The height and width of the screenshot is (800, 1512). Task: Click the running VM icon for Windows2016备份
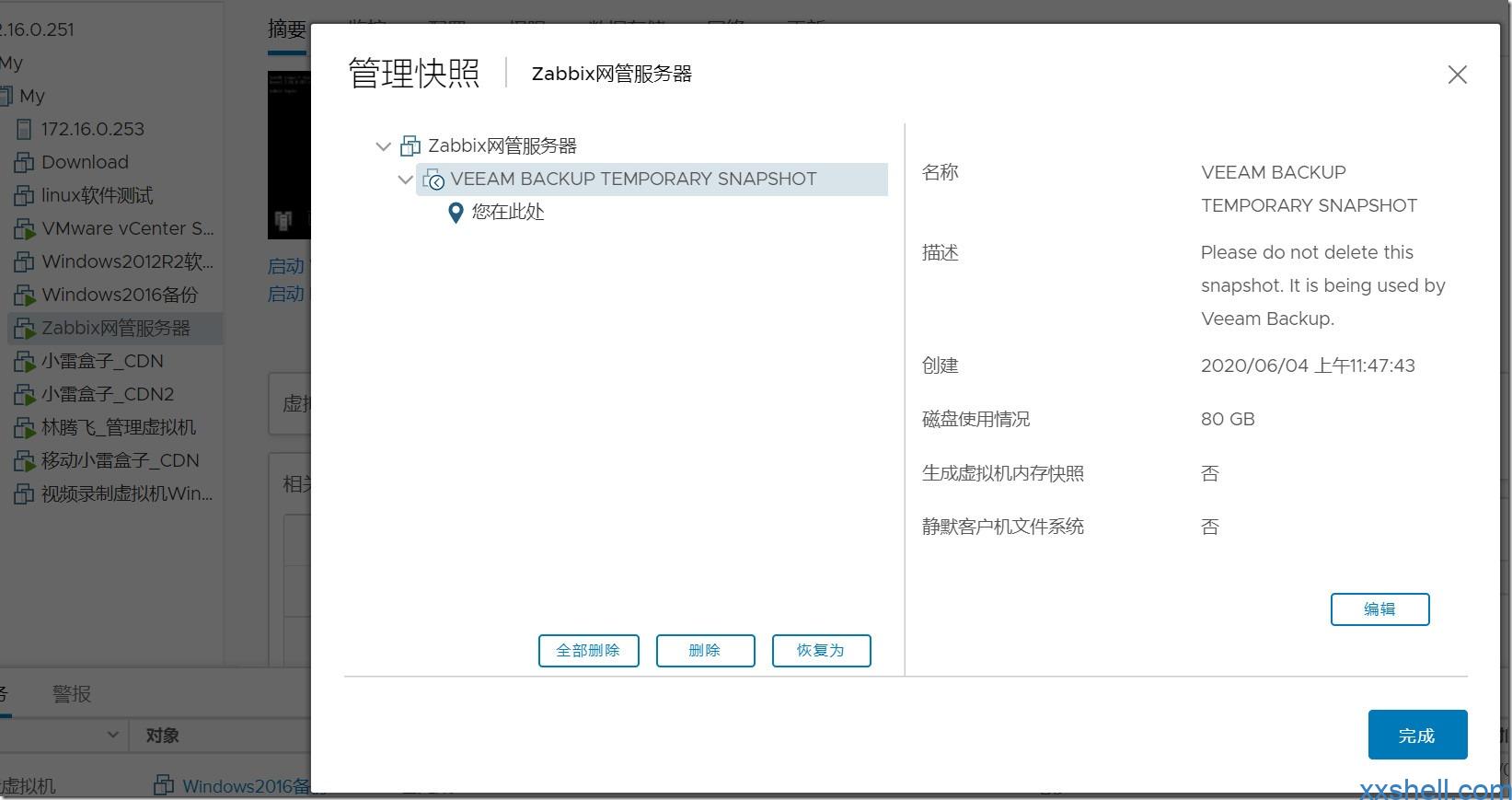24,296
